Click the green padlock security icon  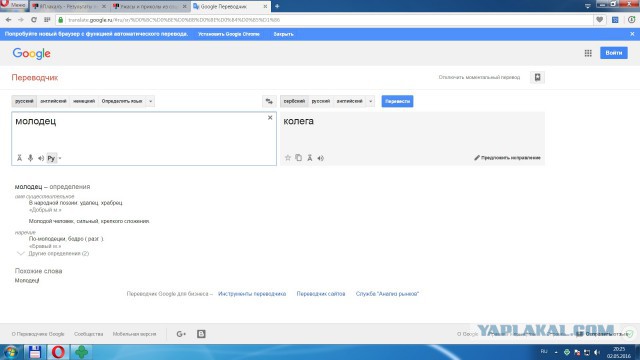(61, 20)
